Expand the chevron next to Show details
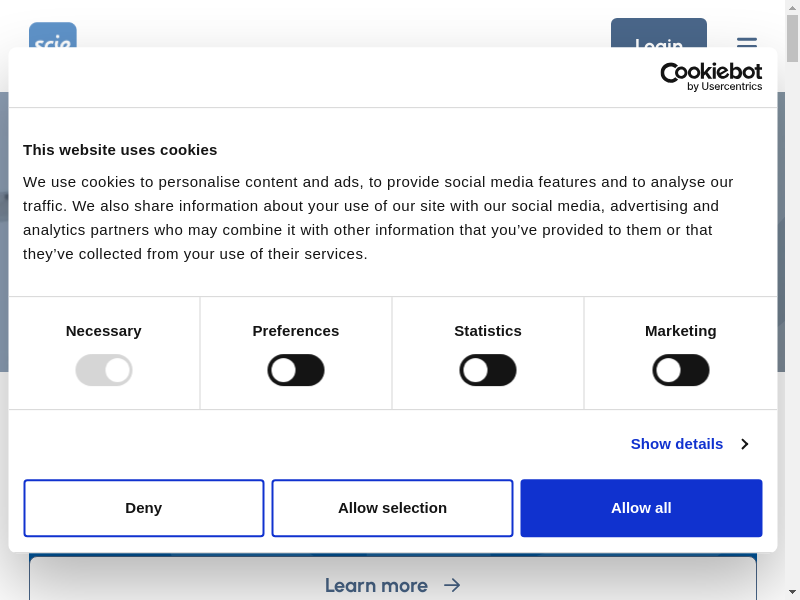The width and height of the screenshot is (800, 600). pos(744,444)
